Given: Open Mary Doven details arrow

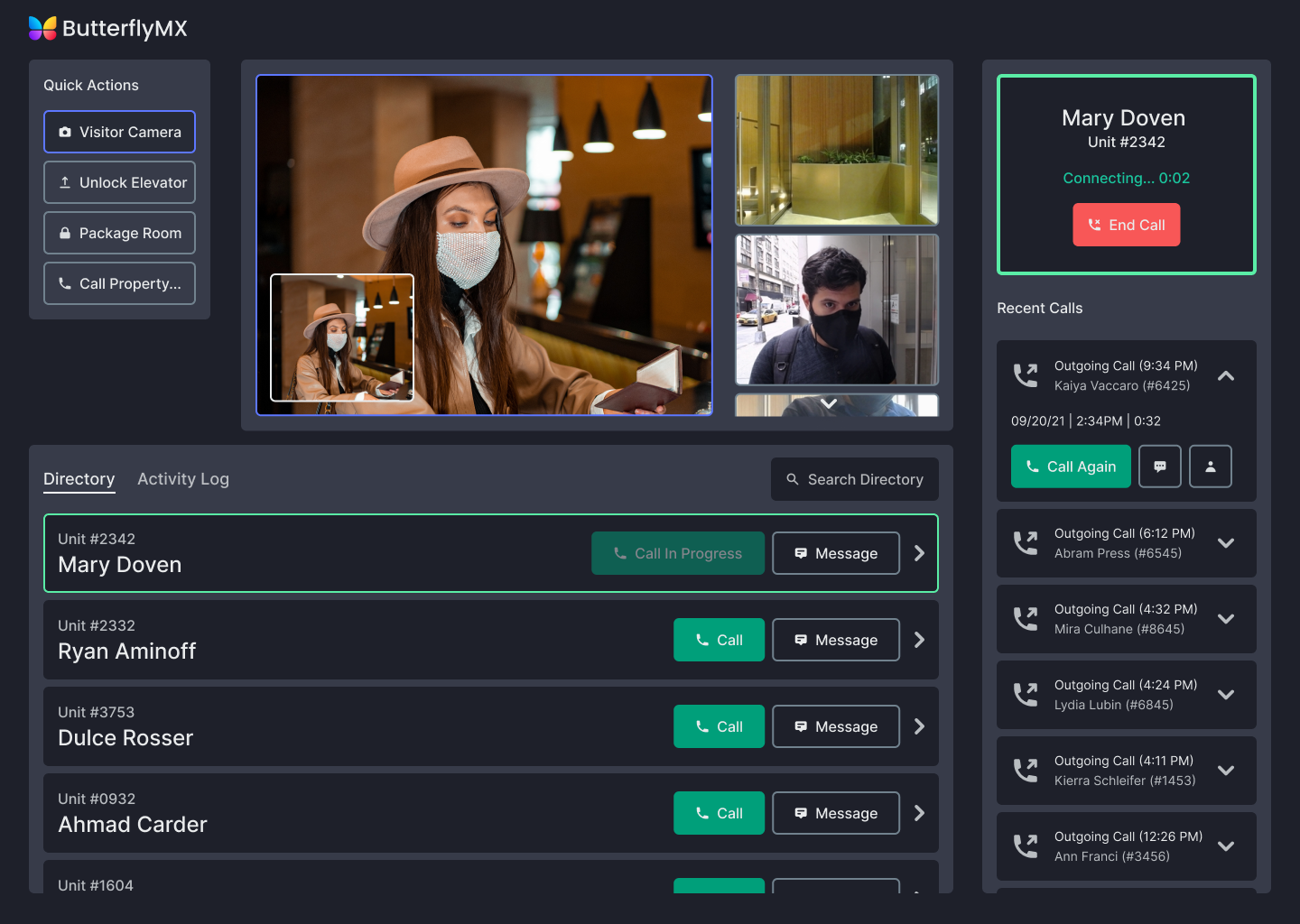Looking at the screenshot, I should [x=919, y=553].
